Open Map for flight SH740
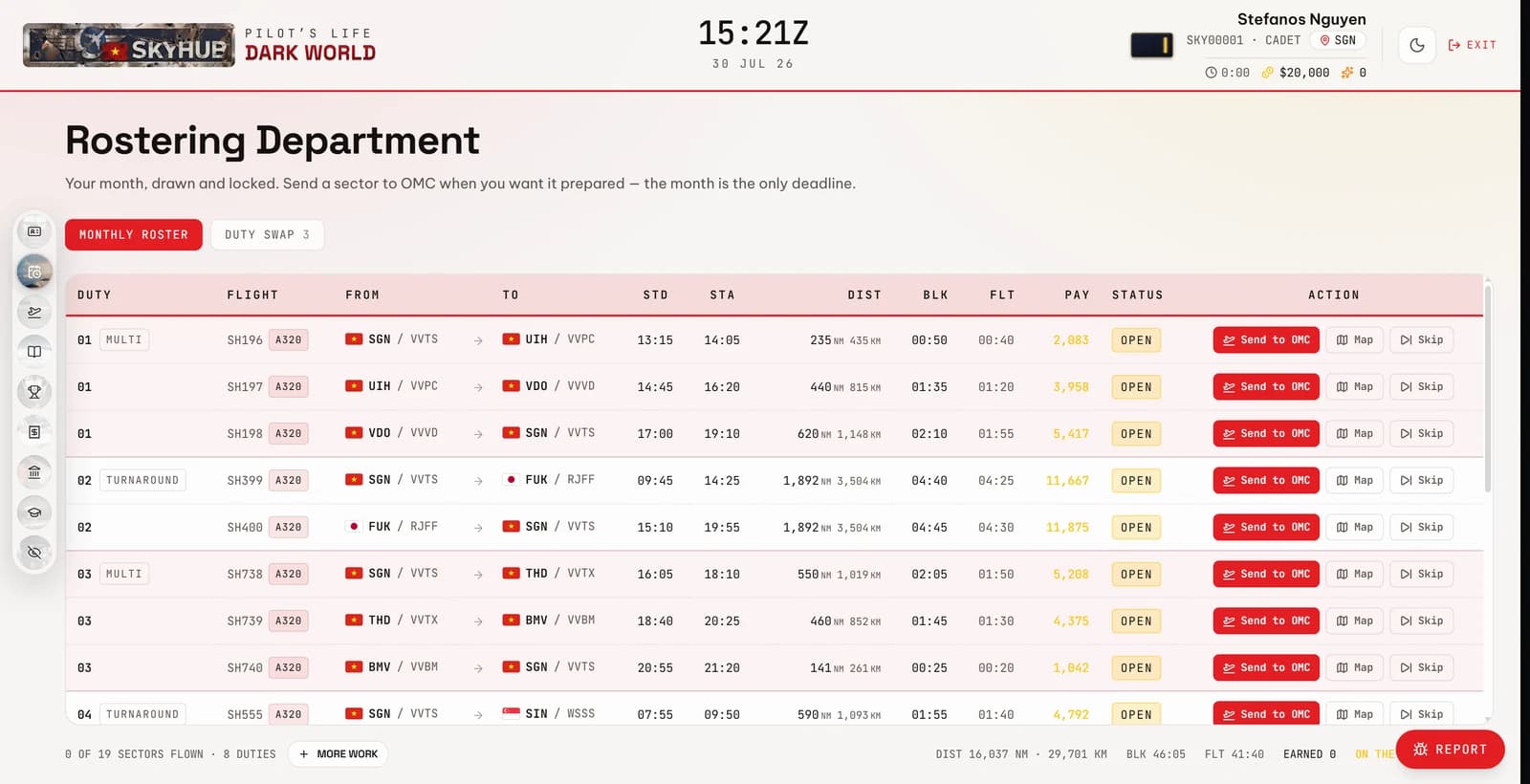This screenshot has width=1530, height=784. click(1354, 668)
